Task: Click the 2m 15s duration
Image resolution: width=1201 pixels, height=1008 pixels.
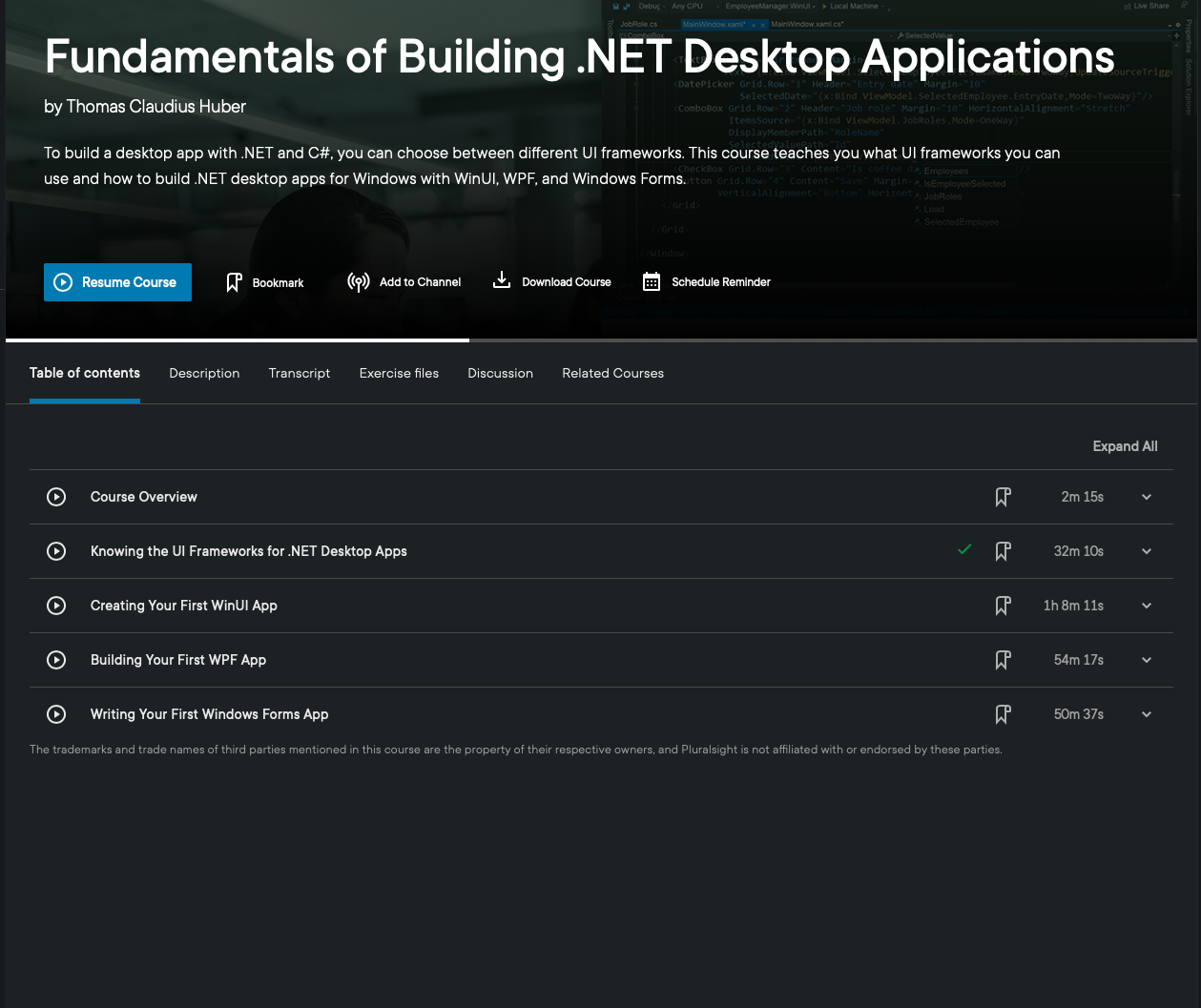Action: pyautogui.click(x=1083, y=497)
